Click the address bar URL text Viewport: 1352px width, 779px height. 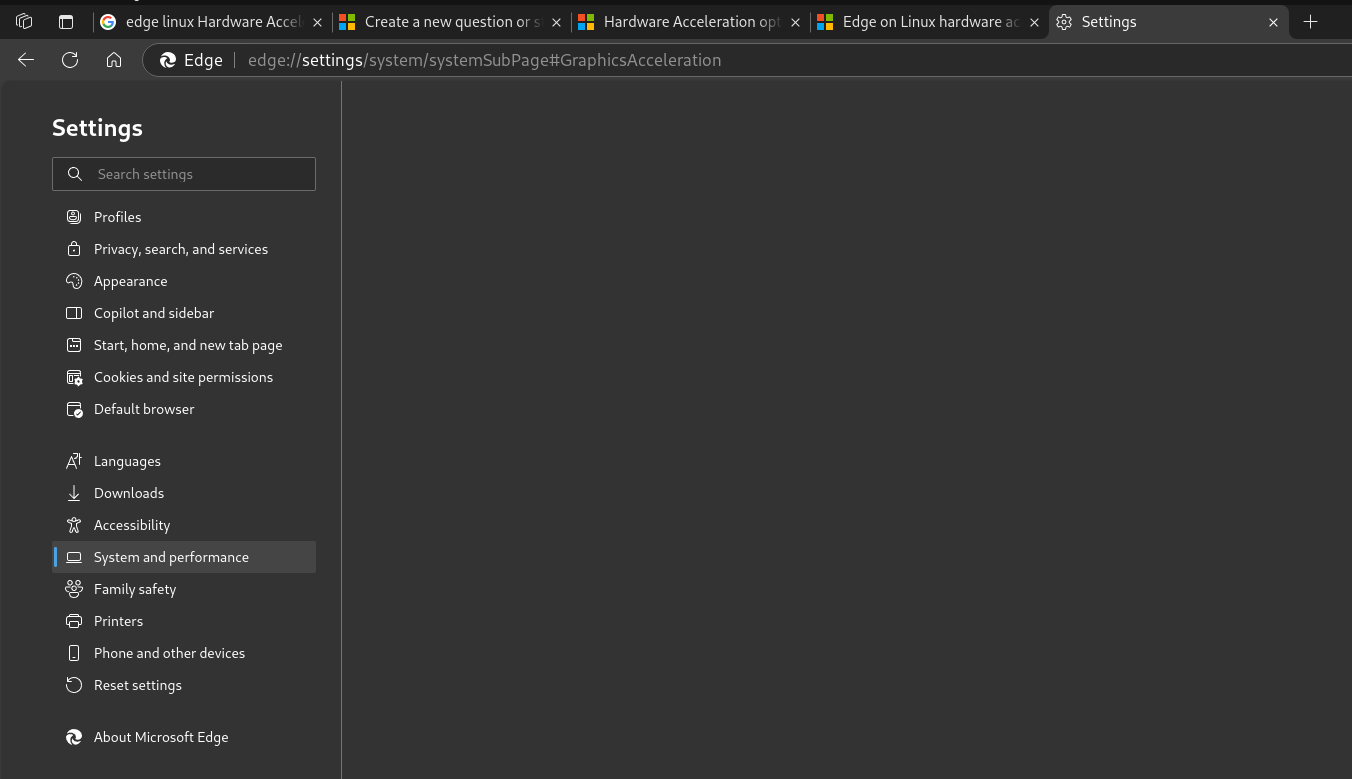[x=484, y=60]
